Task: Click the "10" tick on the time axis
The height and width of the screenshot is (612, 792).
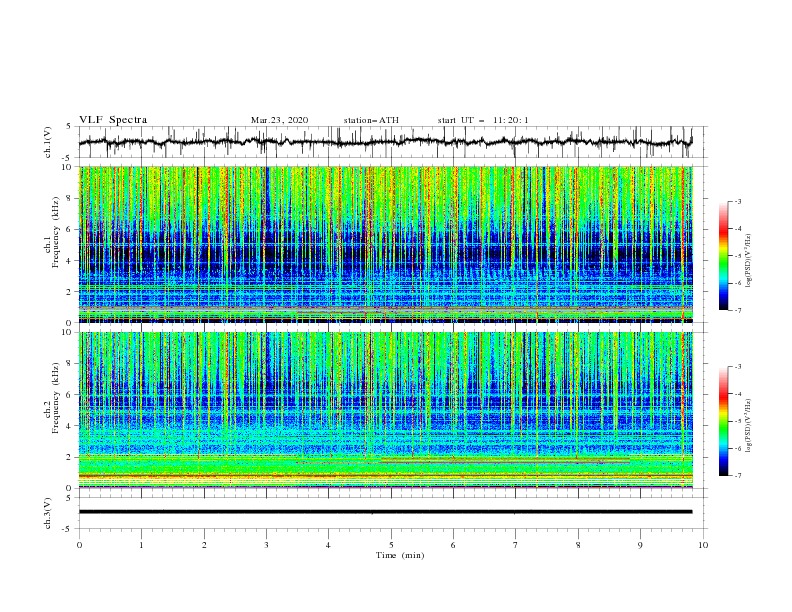Action: (703, 545)
